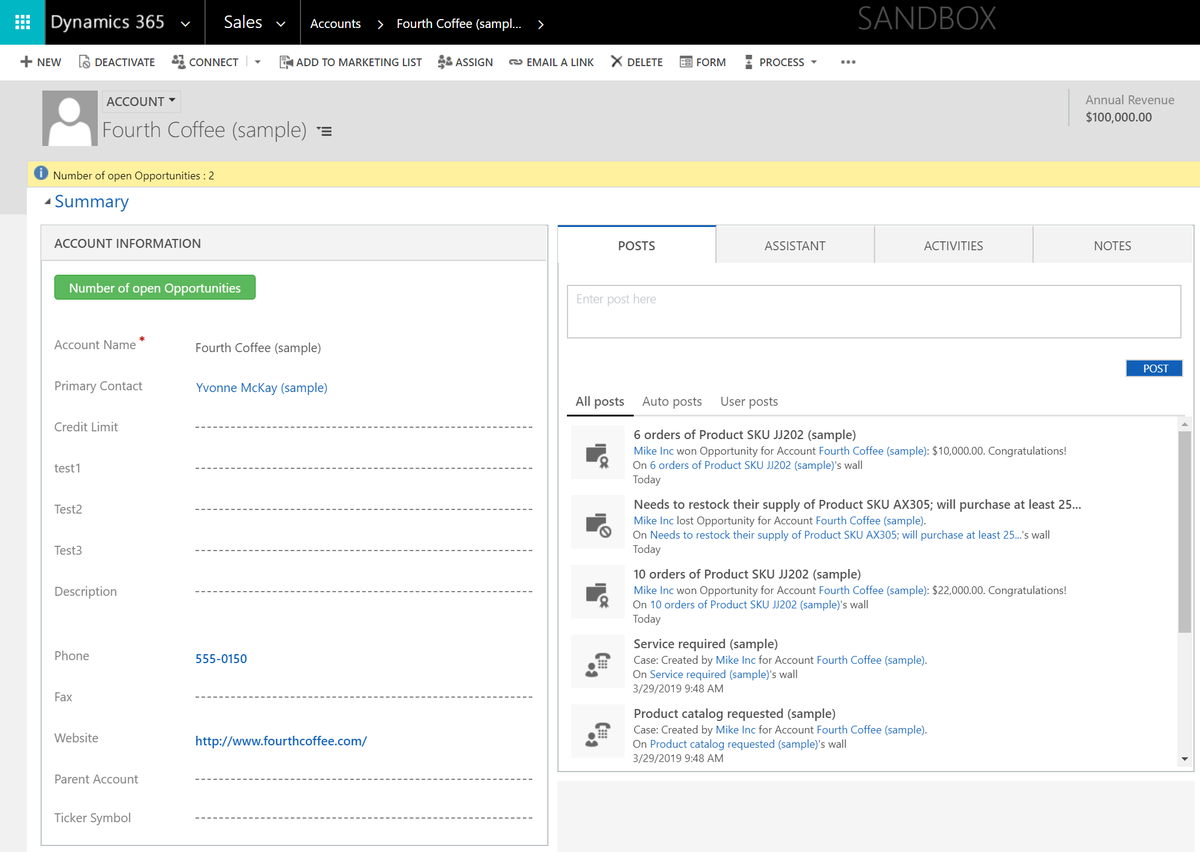
Task: Click the Email a Link icon
Action: click(x=515, y=62)
